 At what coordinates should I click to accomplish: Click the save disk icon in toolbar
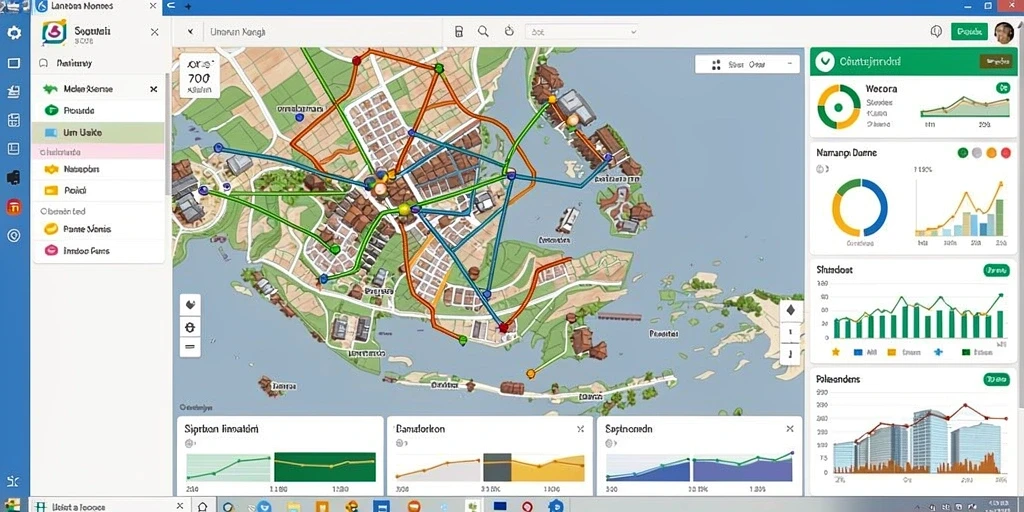pos(459,31)
